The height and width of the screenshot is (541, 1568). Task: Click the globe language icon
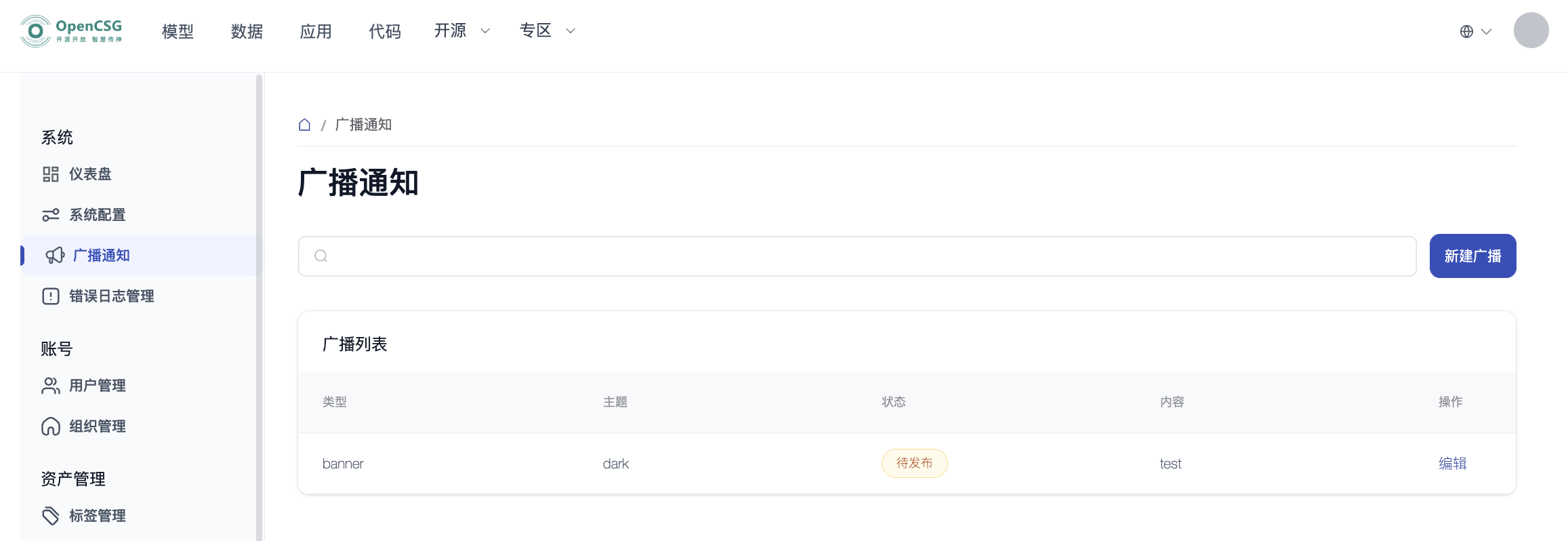1466,31
